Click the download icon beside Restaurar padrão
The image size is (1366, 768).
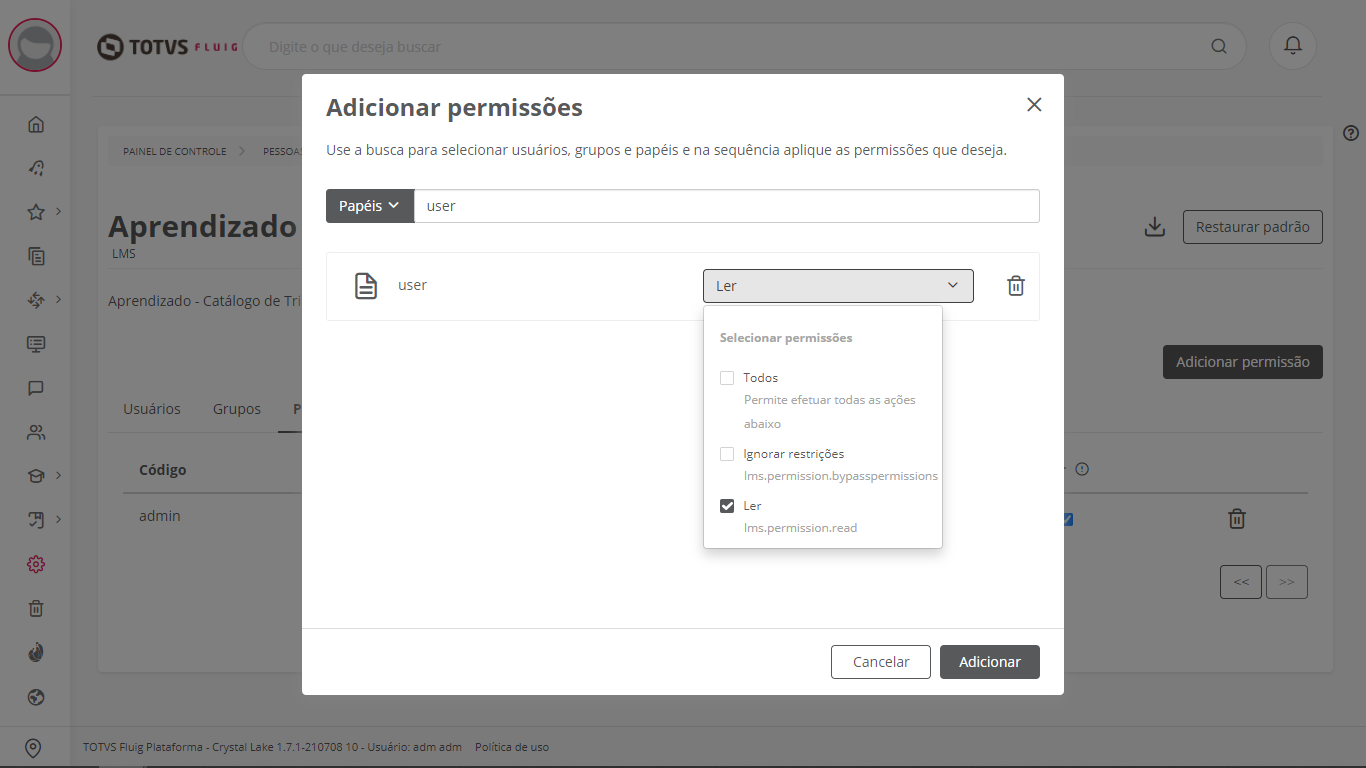[1155, 227]
